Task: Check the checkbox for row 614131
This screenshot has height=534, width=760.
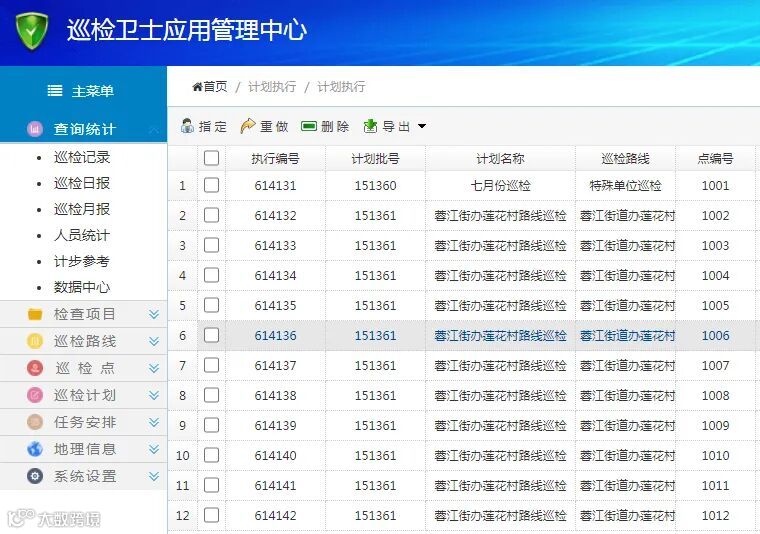Action: tap(211, 185)
